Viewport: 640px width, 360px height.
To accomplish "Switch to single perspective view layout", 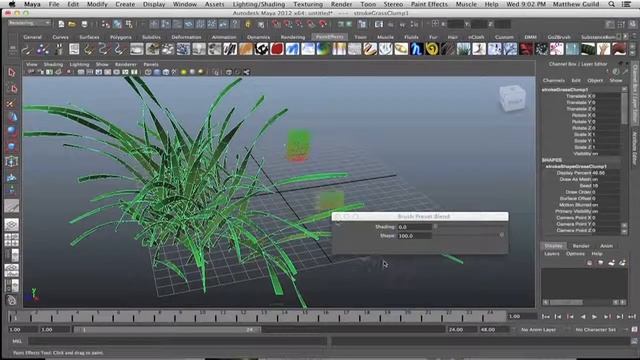I will pos(12,224).
